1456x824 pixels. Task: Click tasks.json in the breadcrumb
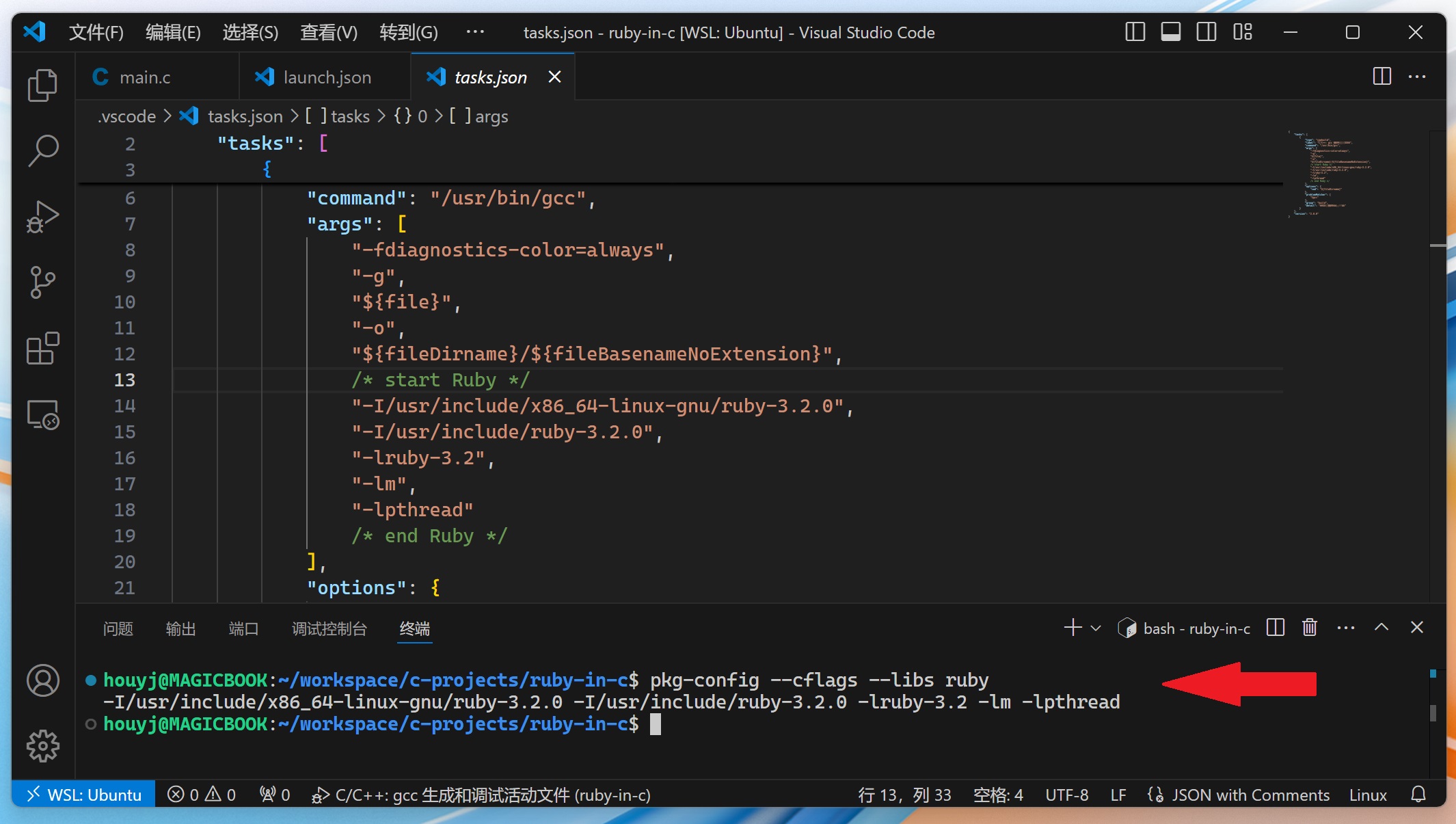coord(232,116)
